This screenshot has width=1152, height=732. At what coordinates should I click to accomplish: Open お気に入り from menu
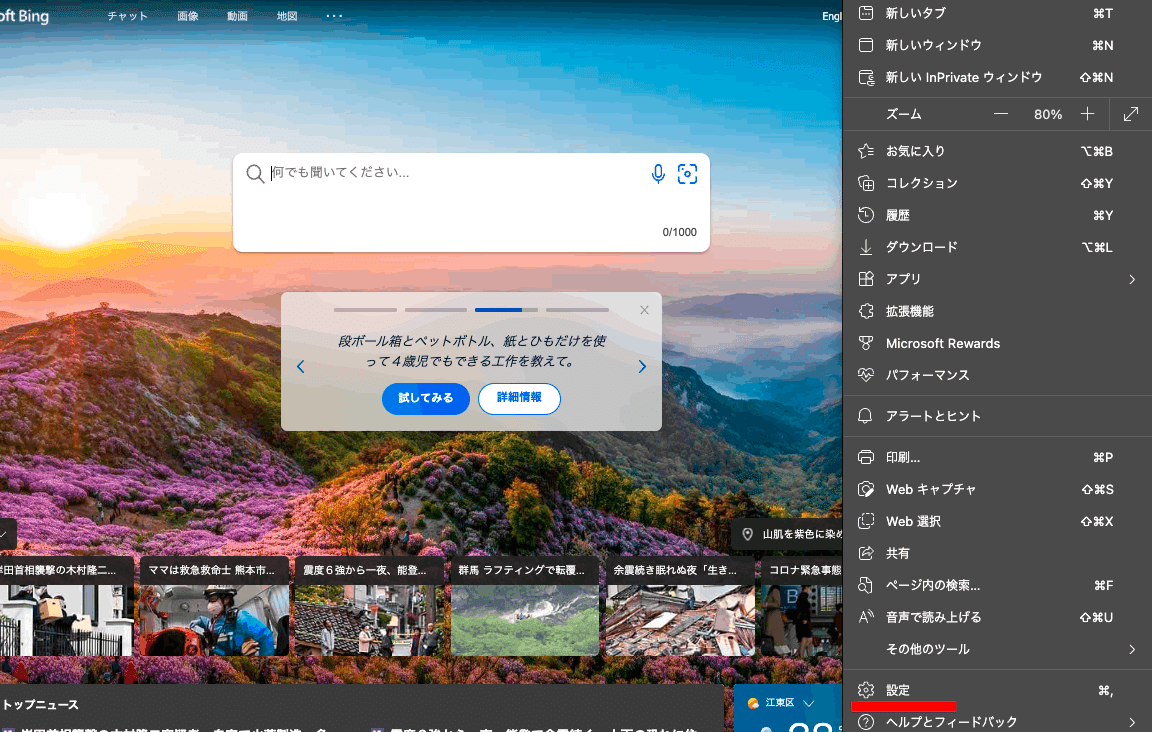[x=997, y=151]
